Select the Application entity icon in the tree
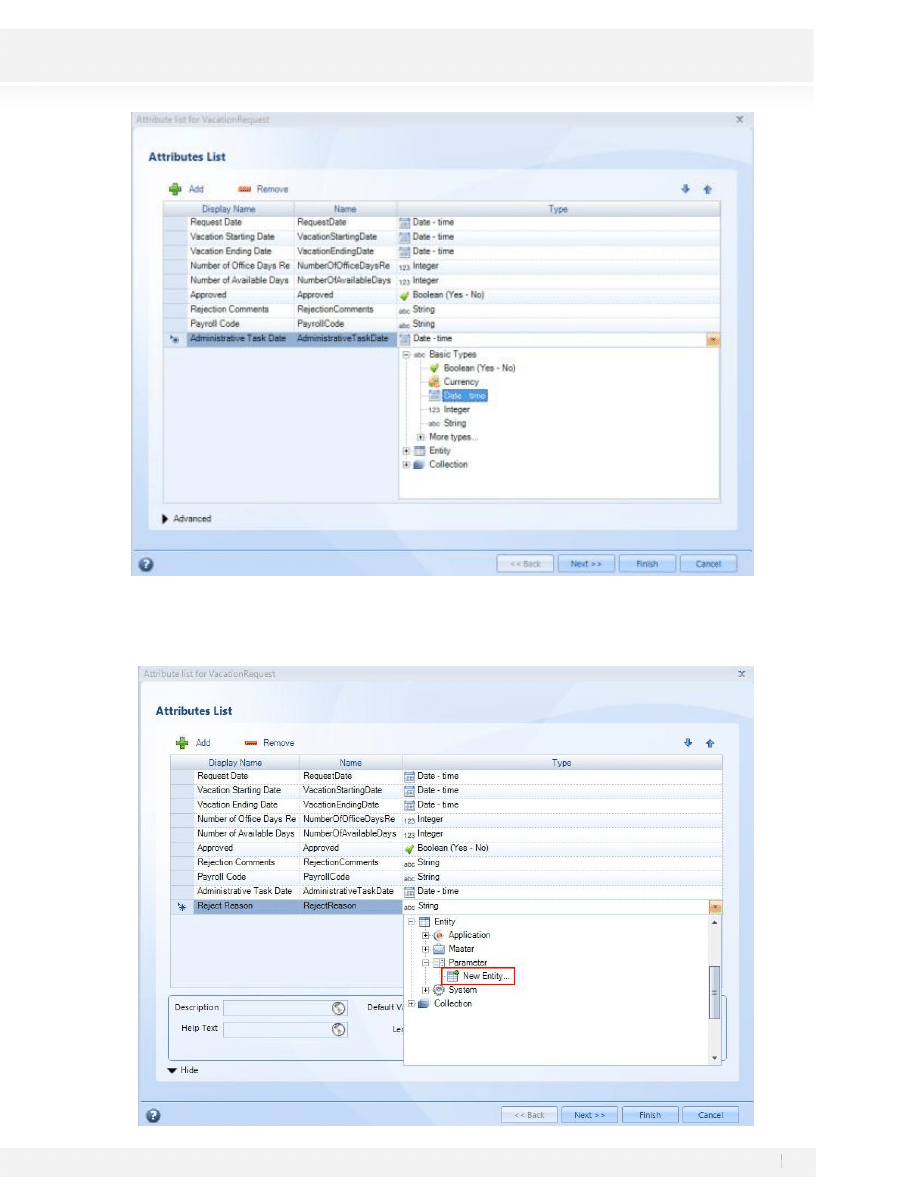 tap(439, 935)
